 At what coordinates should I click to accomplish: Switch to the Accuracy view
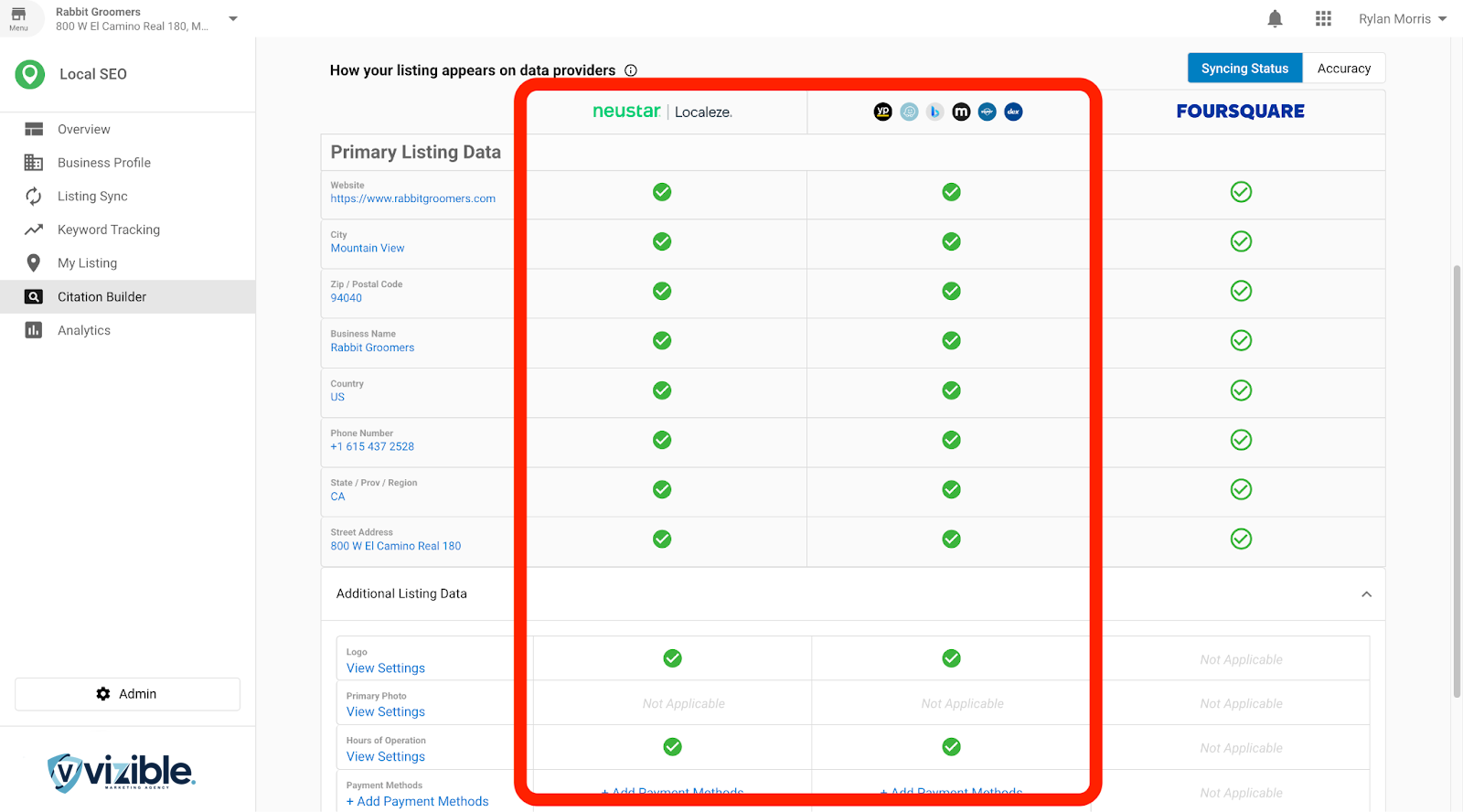click(x=1343, y=69)
